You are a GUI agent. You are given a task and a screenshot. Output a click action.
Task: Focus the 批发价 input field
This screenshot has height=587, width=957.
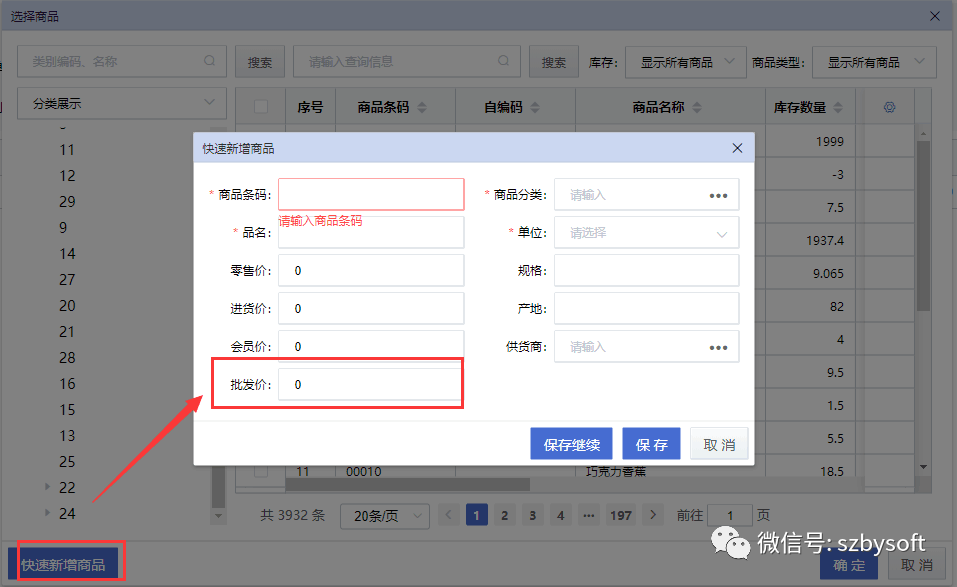click(370, 384)
